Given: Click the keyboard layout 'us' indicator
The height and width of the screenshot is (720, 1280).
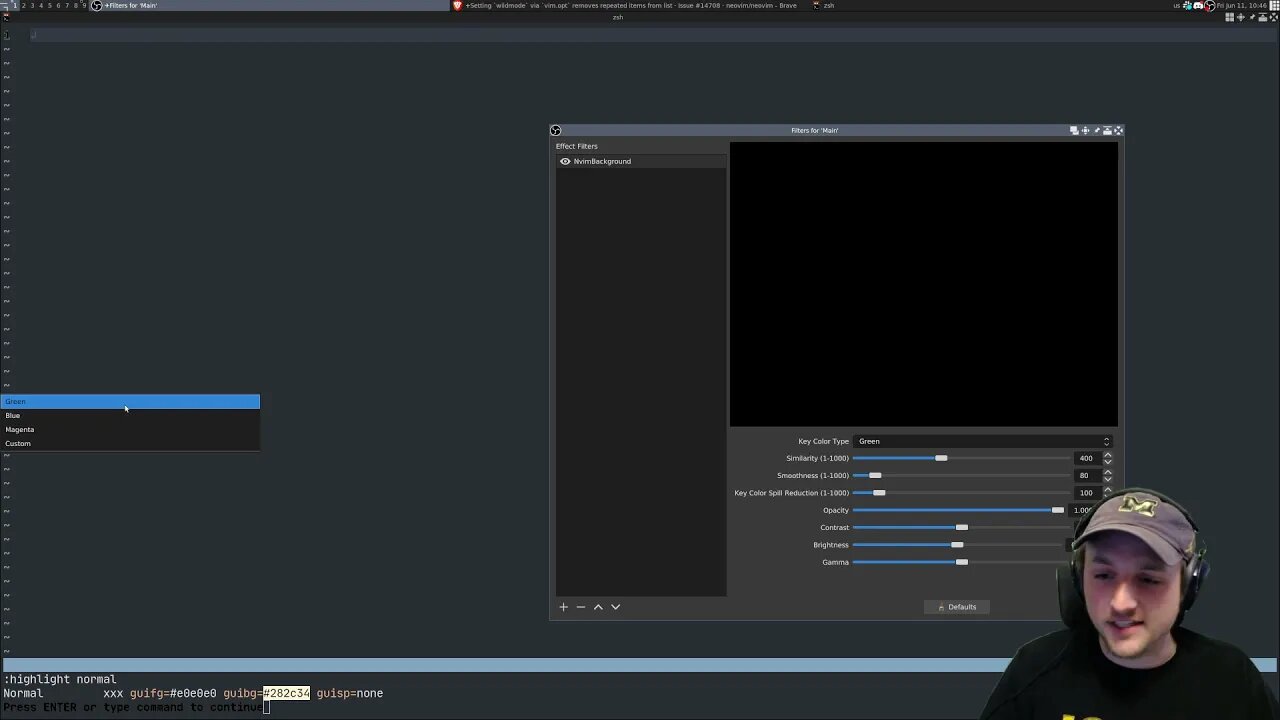Looking at the screenshot, I should (x=1177, y=6).
